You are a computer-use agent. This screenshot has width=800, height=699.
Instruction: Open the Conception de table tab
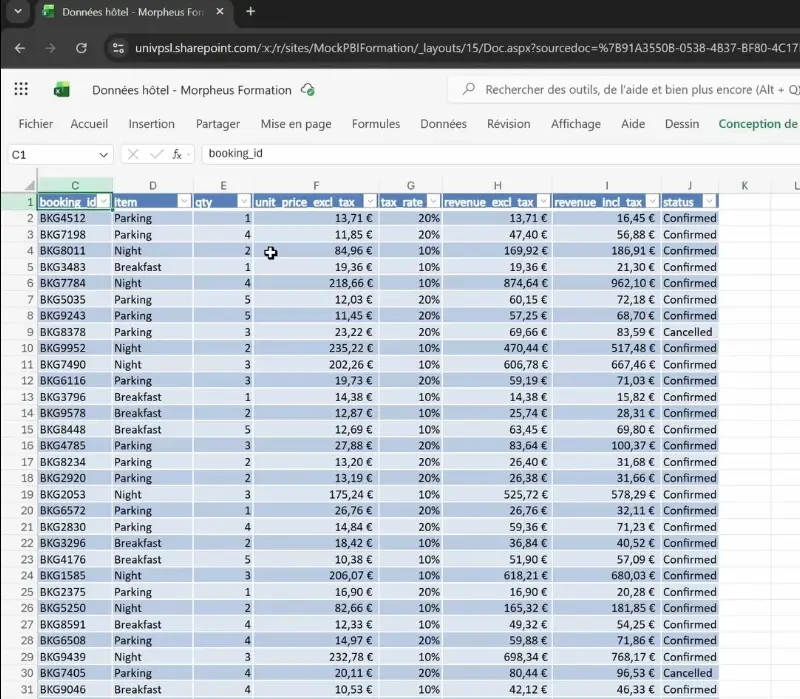pos(758,124)
